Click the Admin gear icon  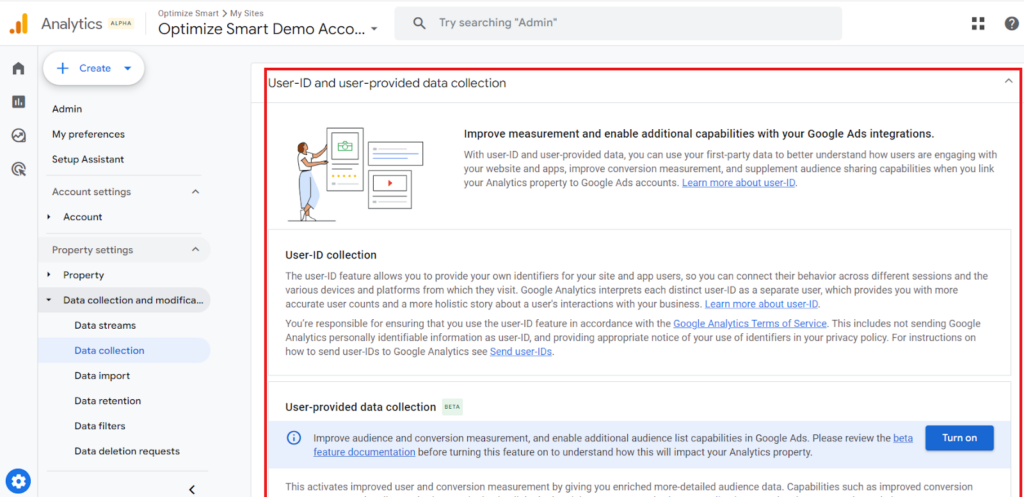[x=18, y=482]
